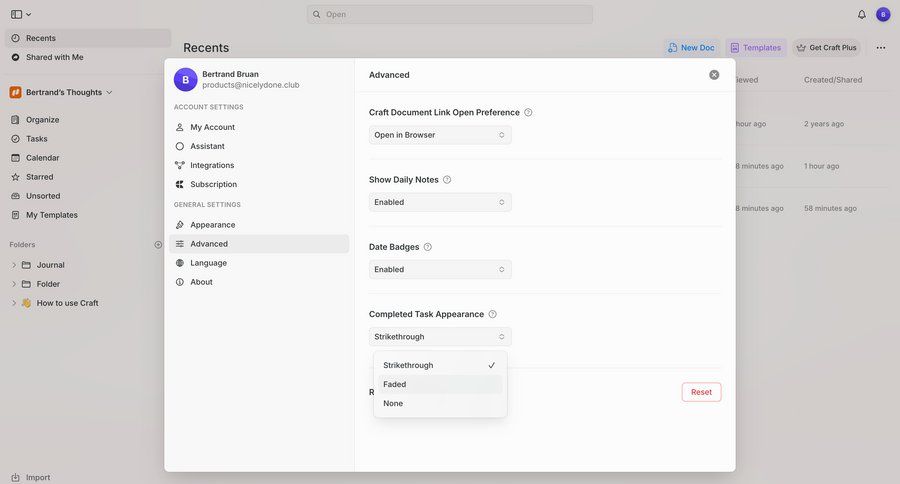Open the sidebar layout dropdown chevron
Screen dimensions: 900x484
28,14
